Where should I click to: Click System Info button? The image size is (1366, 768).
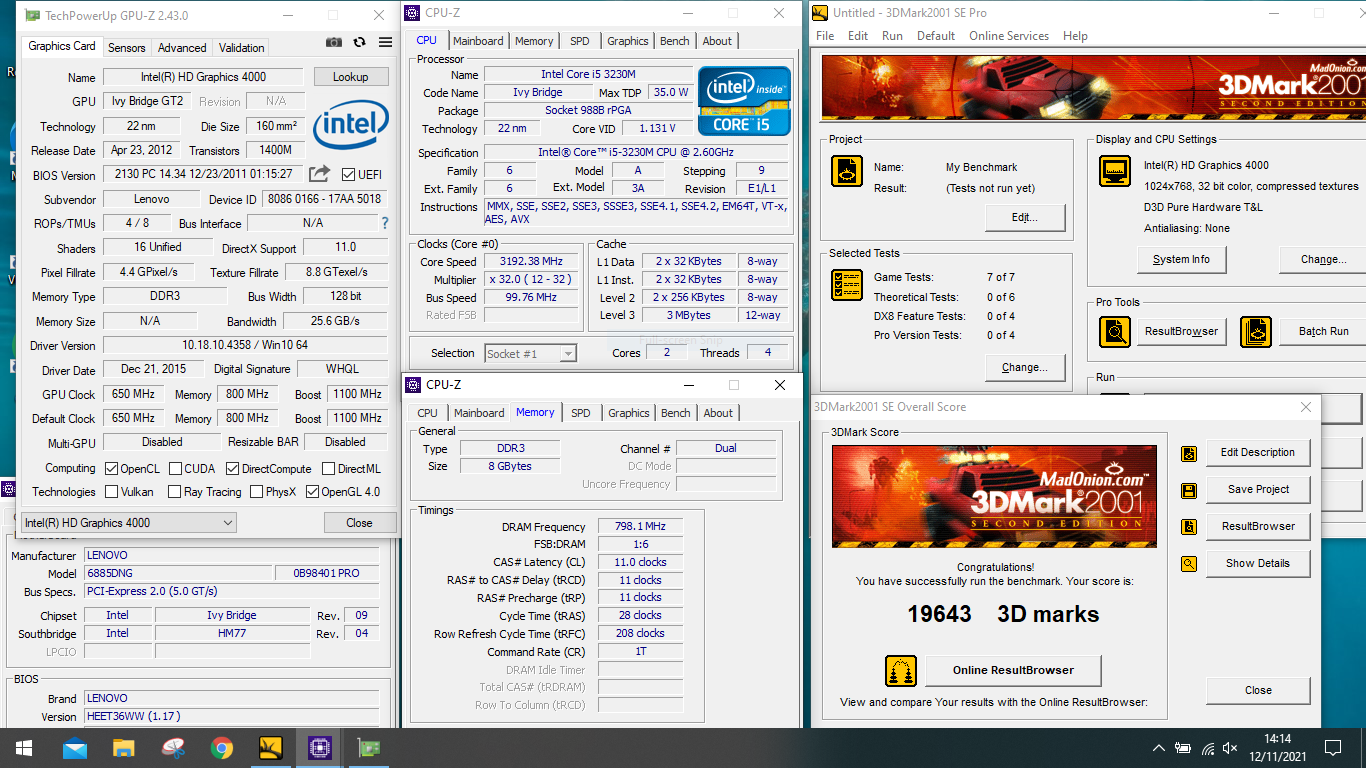1181,259
